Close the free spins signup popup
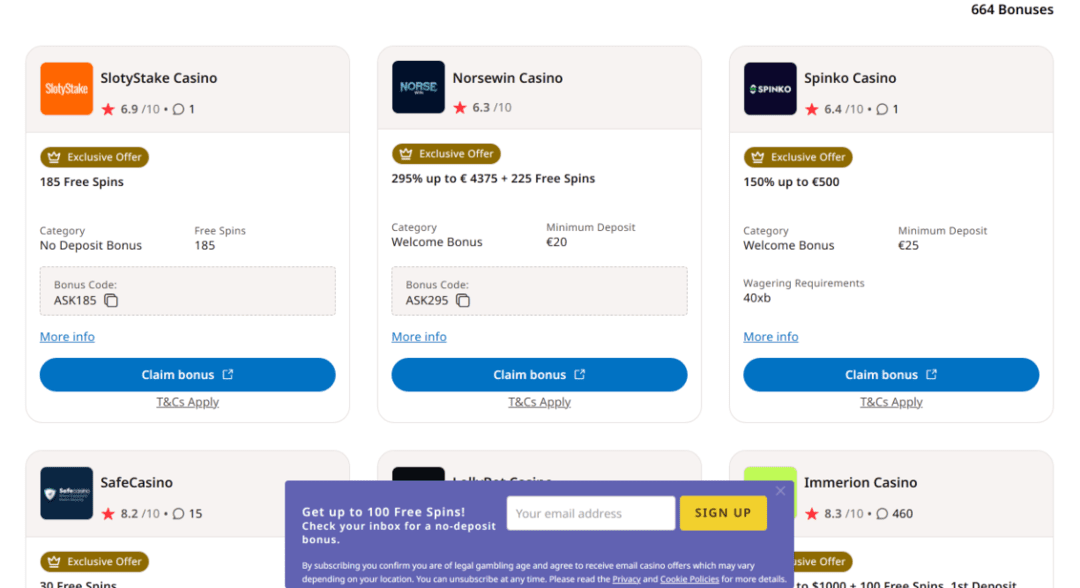 tap(780, 491)
